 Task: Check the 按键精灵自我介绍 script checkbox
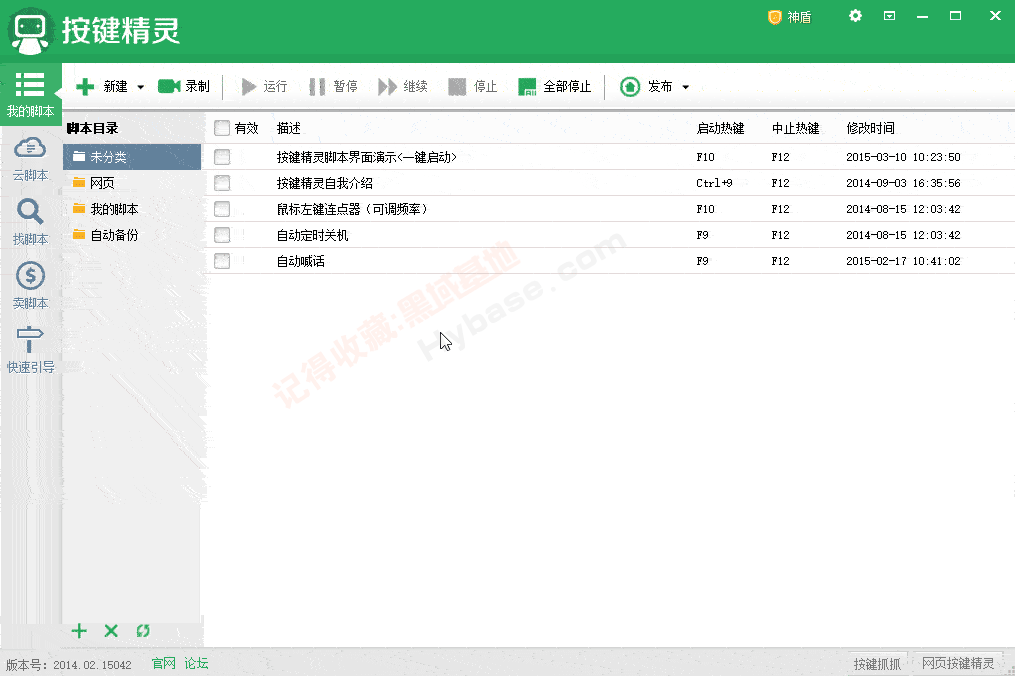pyautogui.click(x=222, y=183)
